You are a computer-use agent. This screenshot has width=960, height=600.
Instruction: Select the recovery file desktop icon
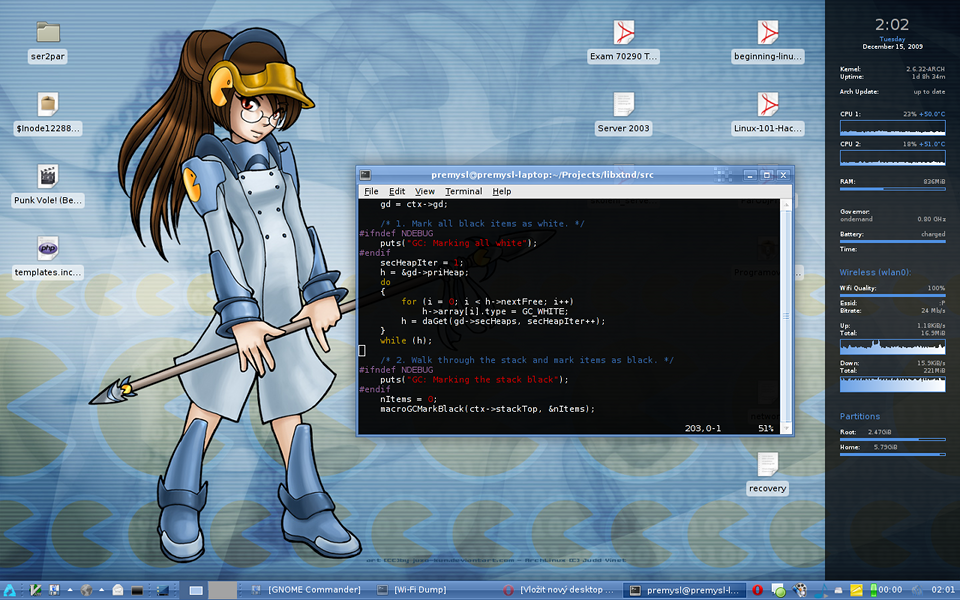tap(768, 473)
